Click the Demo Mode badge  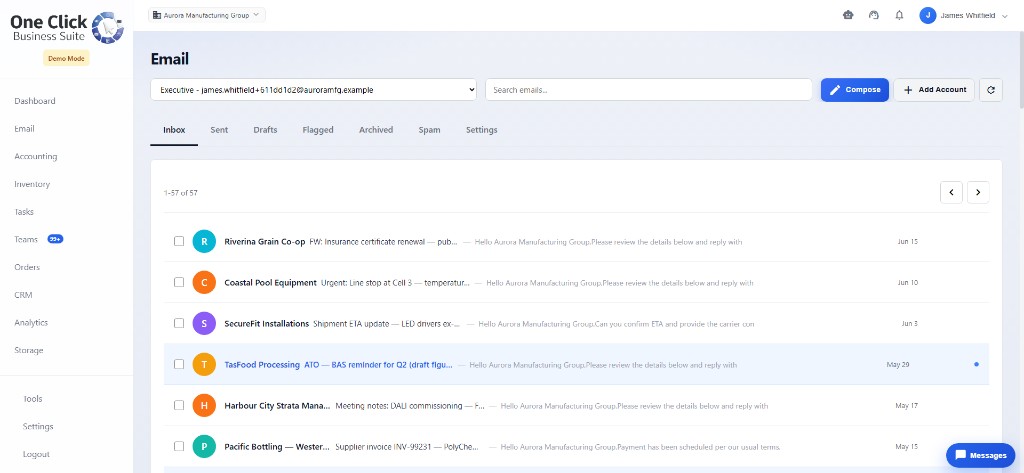[x=67, y=58]
